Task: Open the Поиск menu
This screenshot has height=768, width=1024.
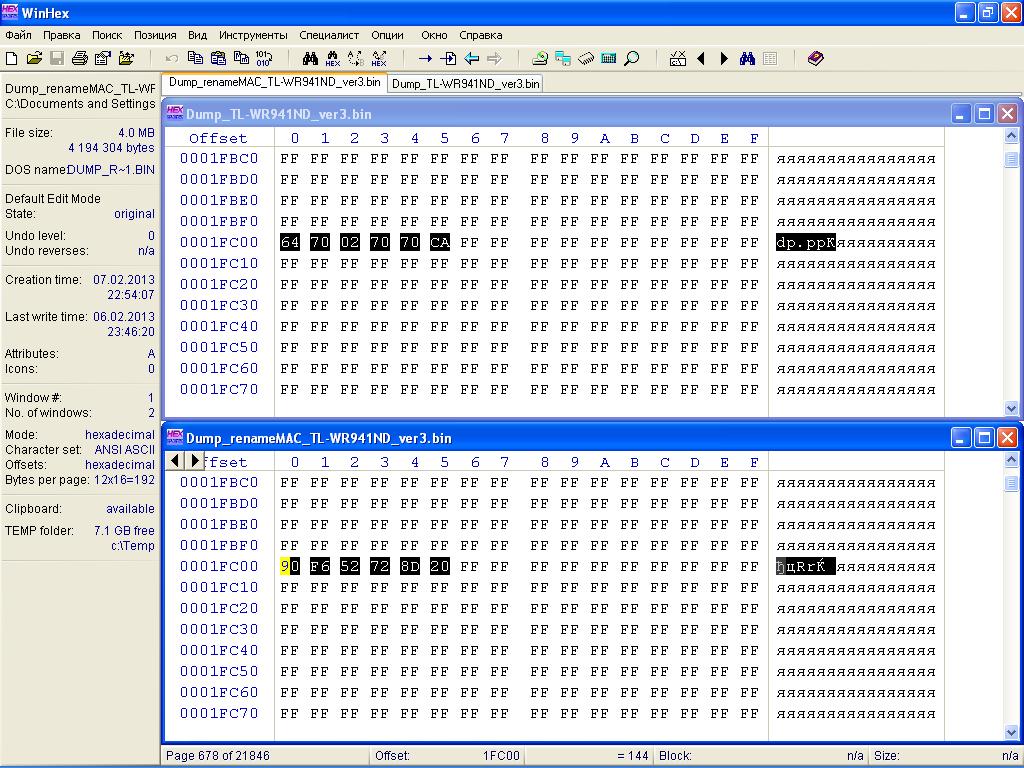Action: pyautogui.click(x=107, y=35)
